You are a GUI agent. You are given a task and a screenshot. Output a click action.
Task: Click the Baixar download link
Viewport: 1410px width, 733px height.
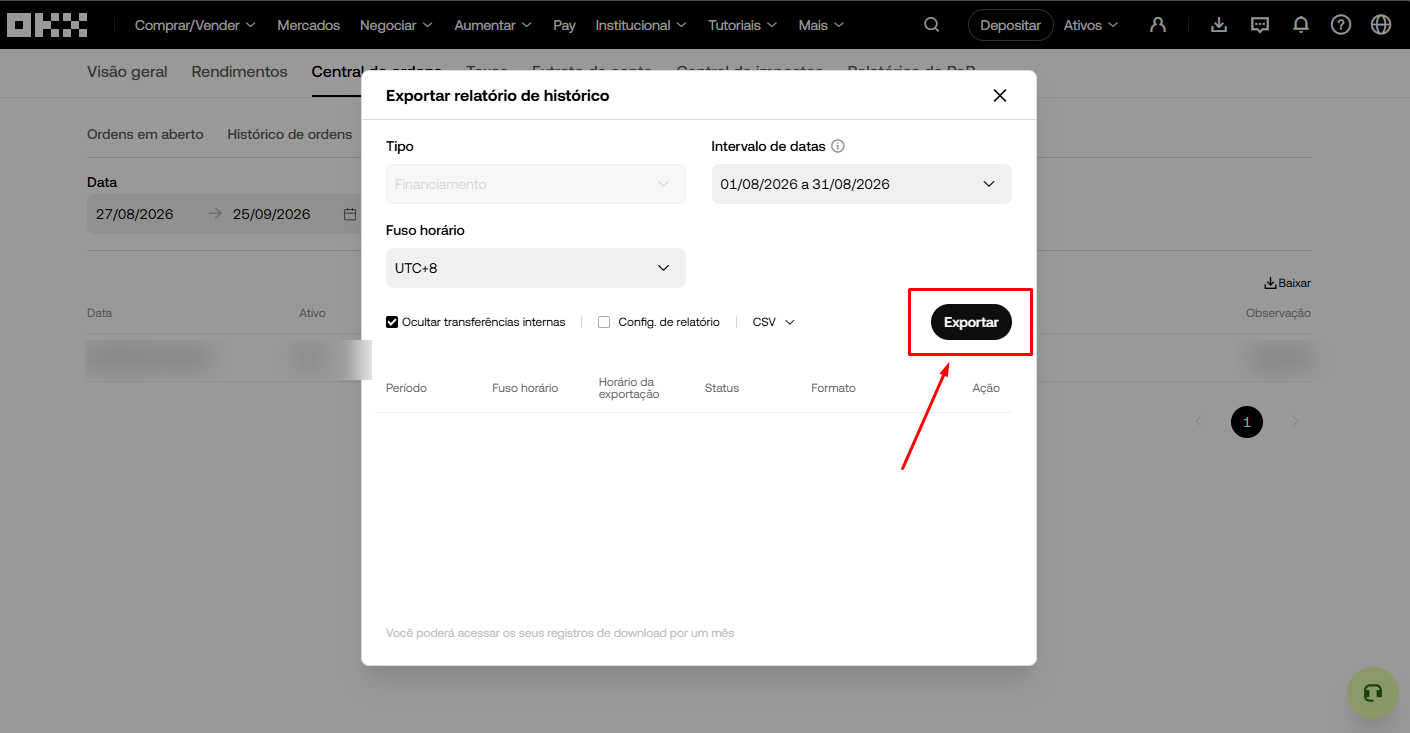pos(1287,283)
